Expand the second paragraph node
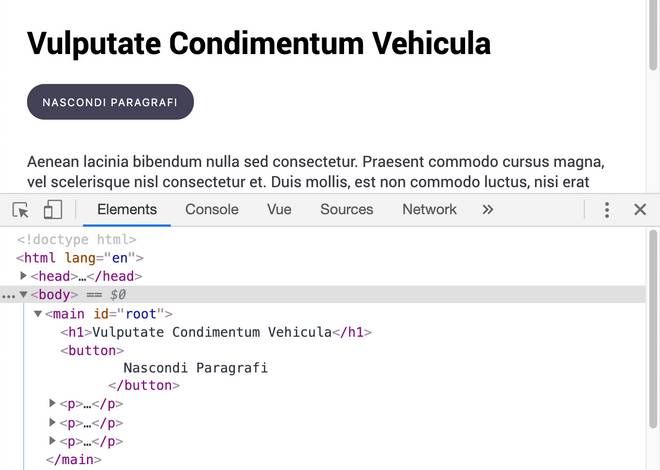 coord(53,423)
